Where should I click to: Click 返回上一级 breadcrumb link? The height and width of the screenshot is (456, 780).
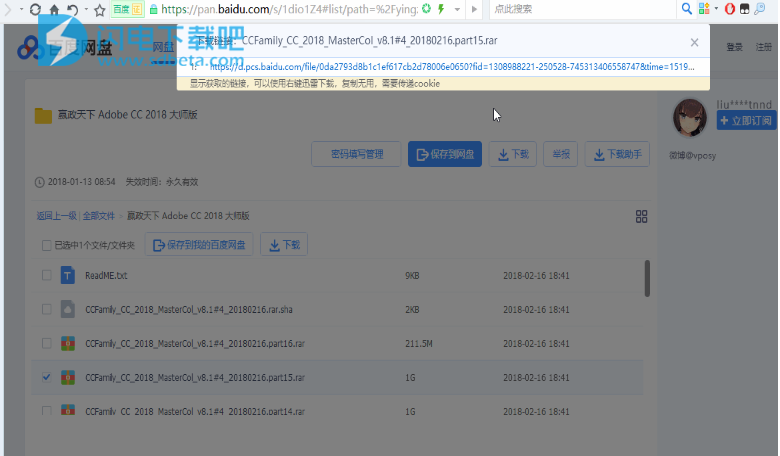tap(56, 216)
